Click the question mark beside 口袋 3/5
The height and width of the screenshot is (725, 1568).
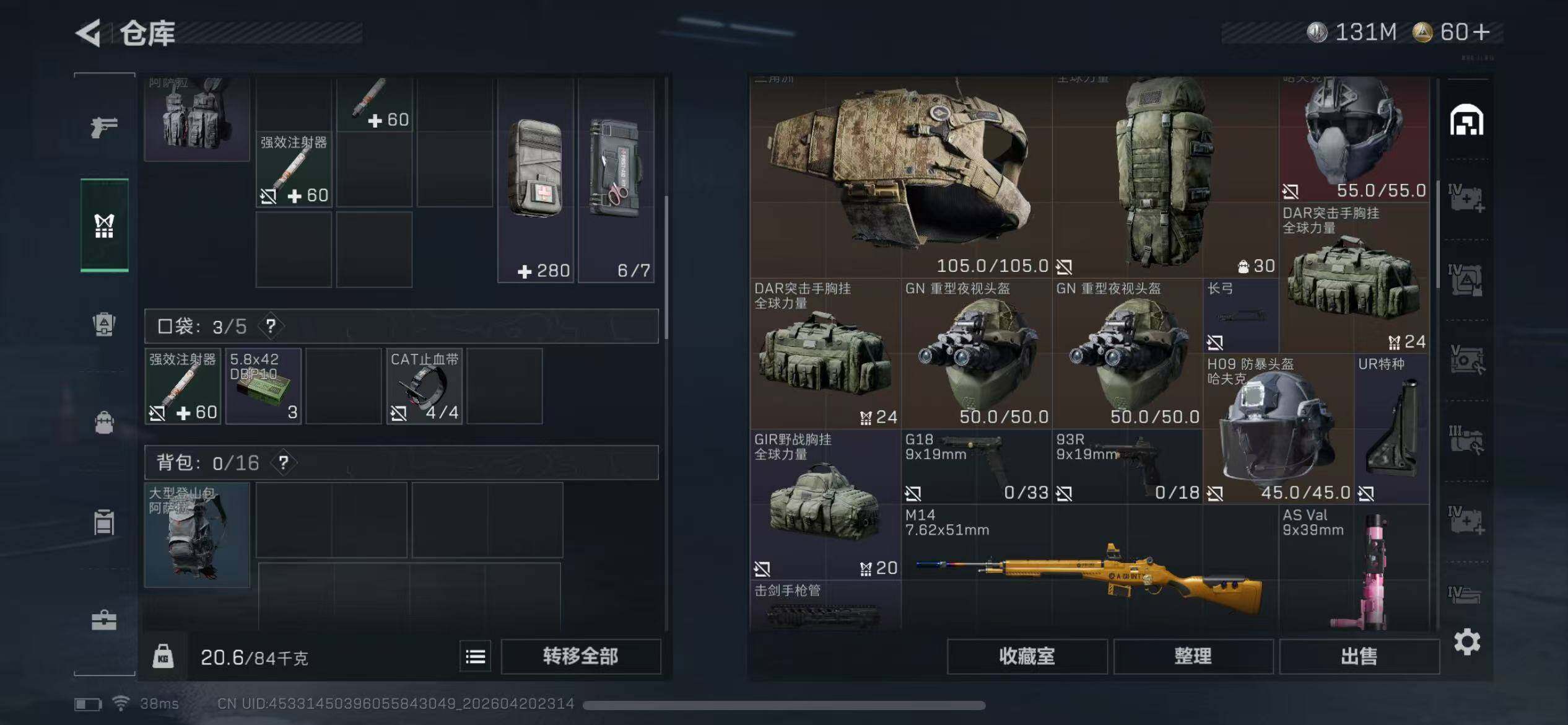pos(271,325)
